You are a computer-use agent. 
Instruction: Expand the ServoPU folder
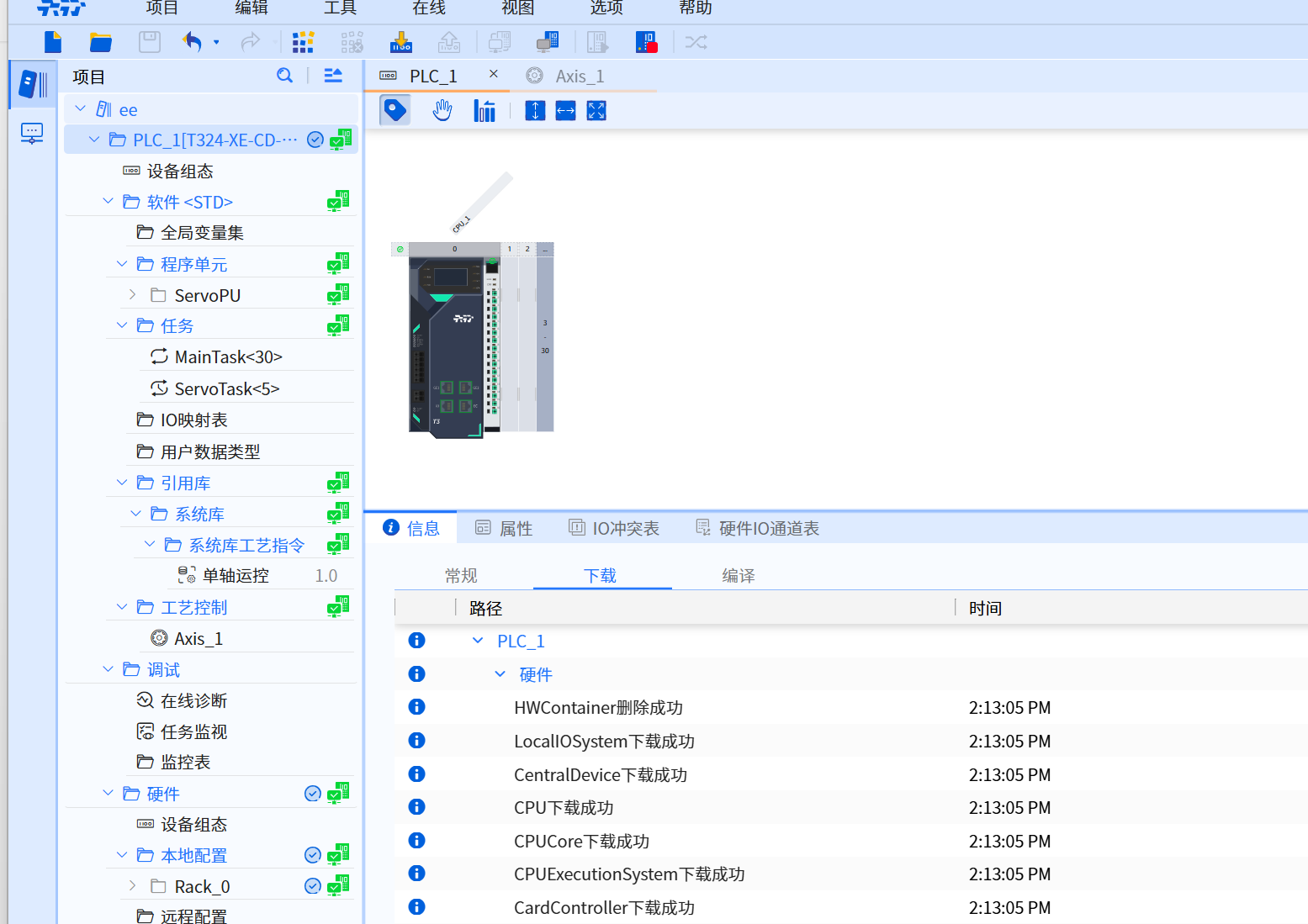[133, 295]
